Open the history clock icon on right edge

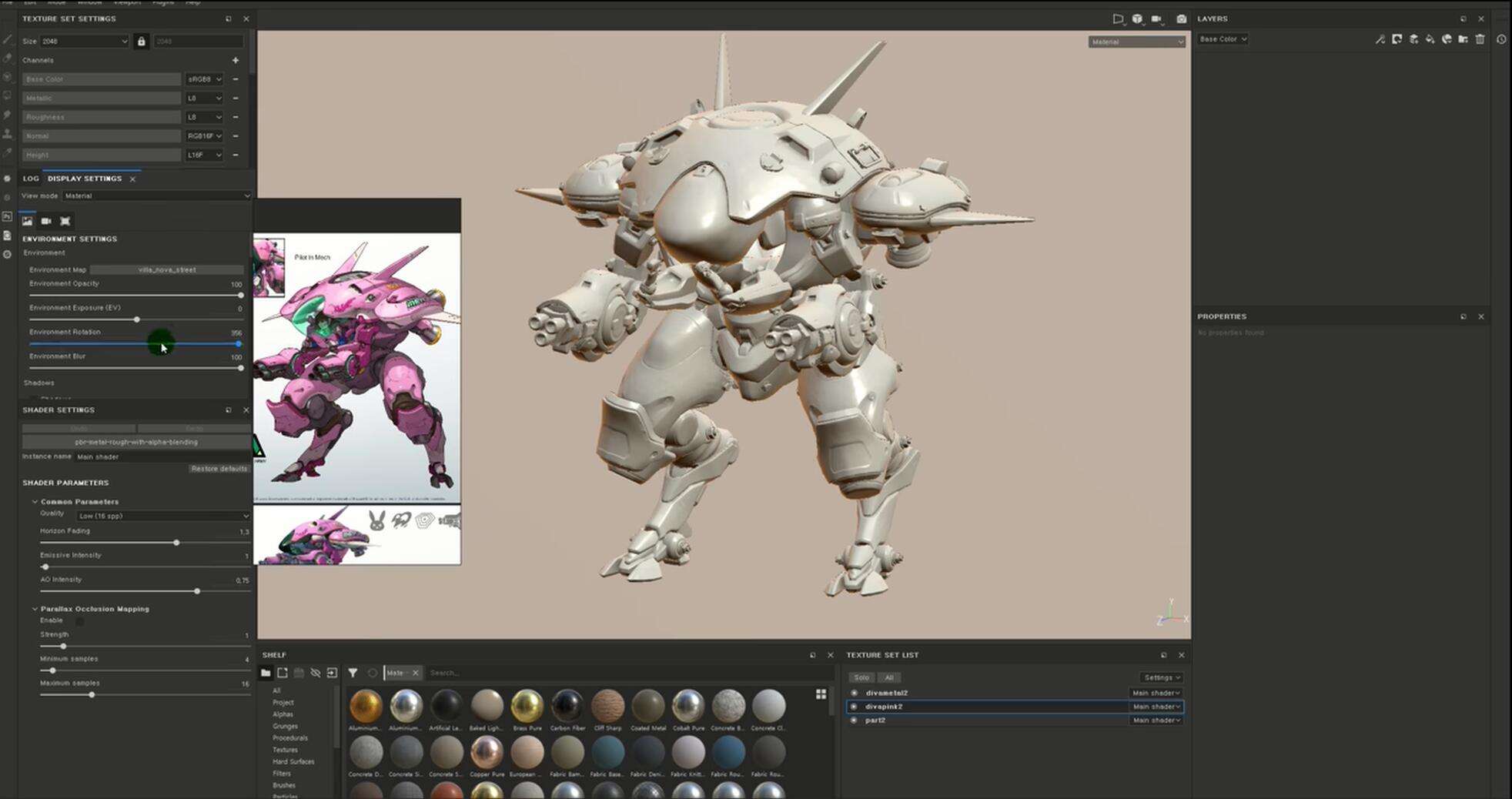(1501, 39)
